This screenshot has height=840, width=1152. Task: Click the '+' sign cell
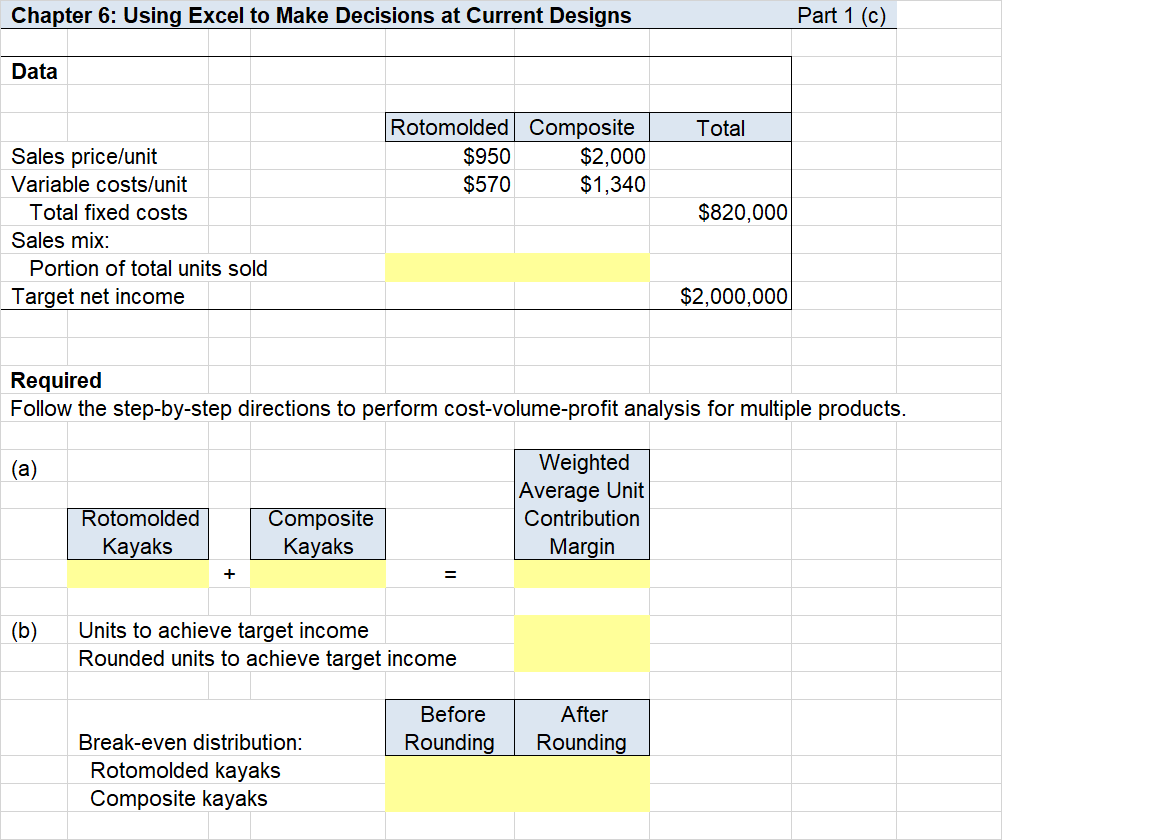coord(229,574)
